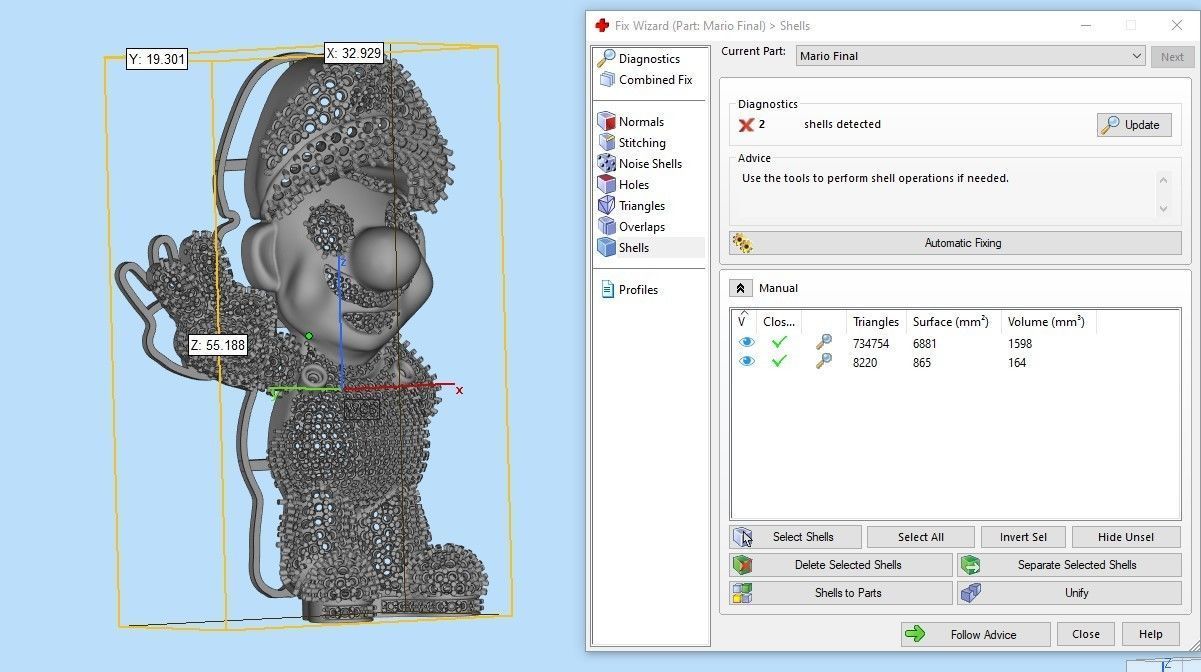Click the red X shells detected error icon
The image size is (1201, 672).
746,125
